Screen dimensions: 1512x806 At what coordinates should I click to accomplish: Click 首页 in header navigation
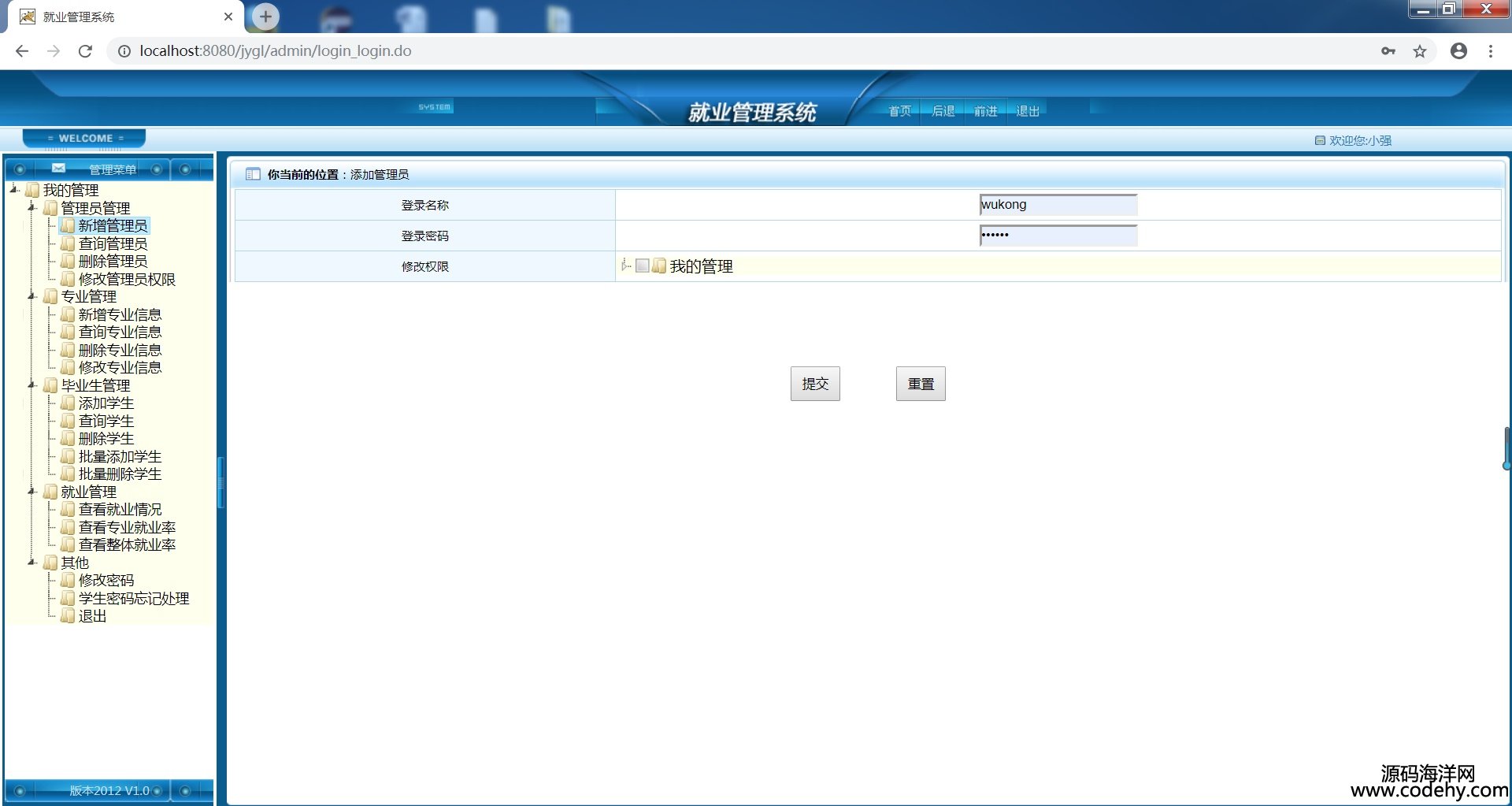point(900,111)
